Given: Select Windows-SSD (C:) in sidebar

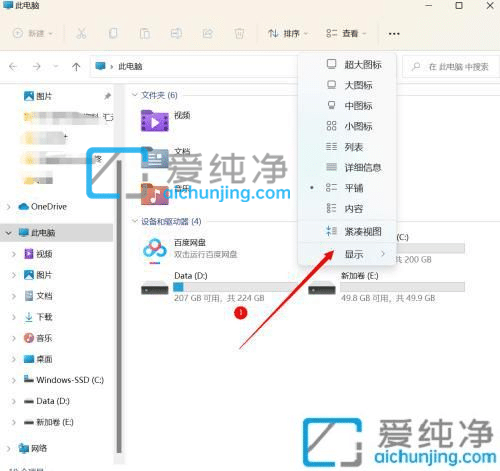Looking at the screenshot, I should [64, 380].
